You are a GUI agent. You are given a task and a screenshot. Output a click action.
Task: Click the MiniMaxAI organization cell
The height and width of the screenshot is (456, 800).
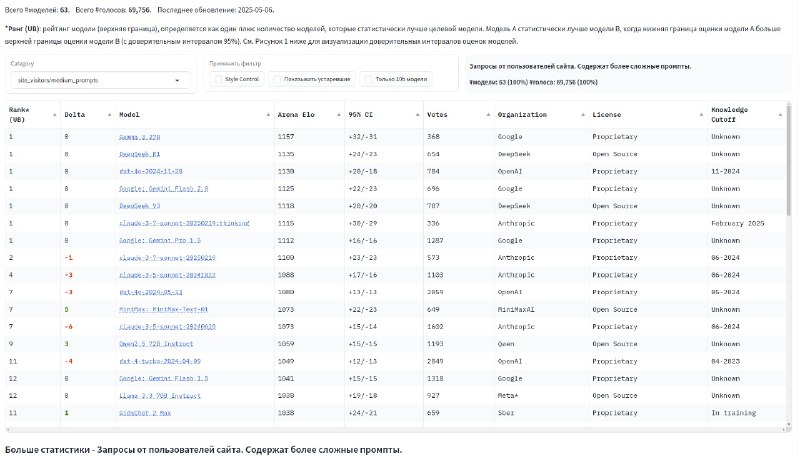pyautogui.click(x=516, y=310)
